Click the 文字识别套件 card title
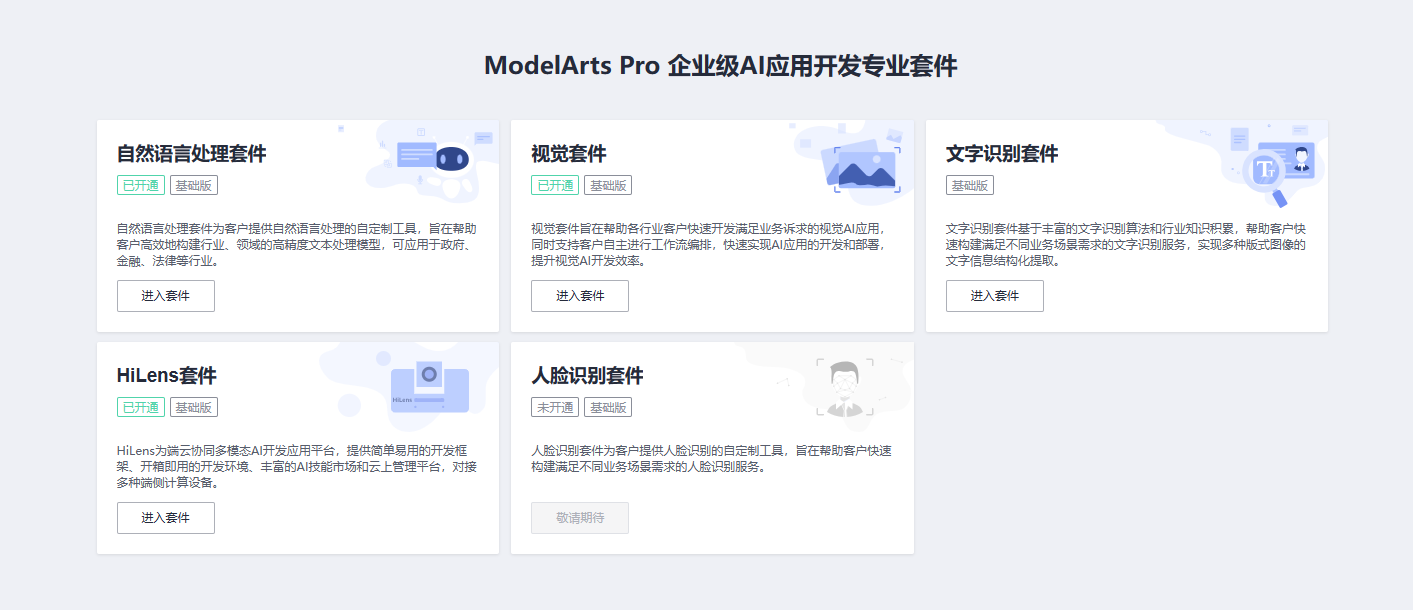Viewport: 1413px width, 613px height. pos(1002,154)
